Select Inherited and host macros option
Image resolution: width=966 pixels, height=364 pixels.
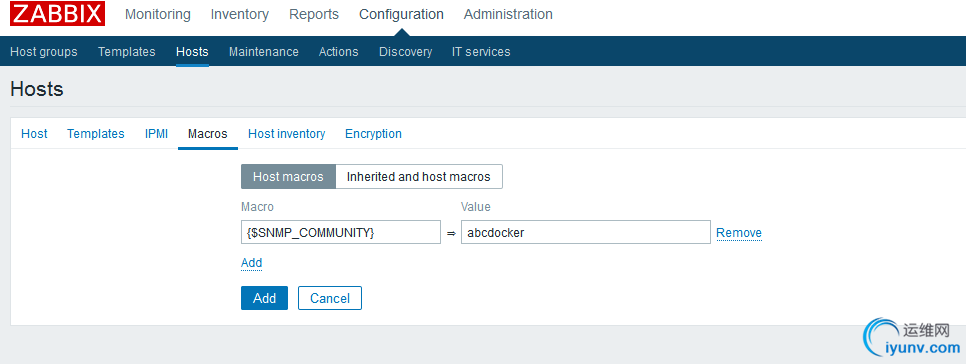(419, 177)
